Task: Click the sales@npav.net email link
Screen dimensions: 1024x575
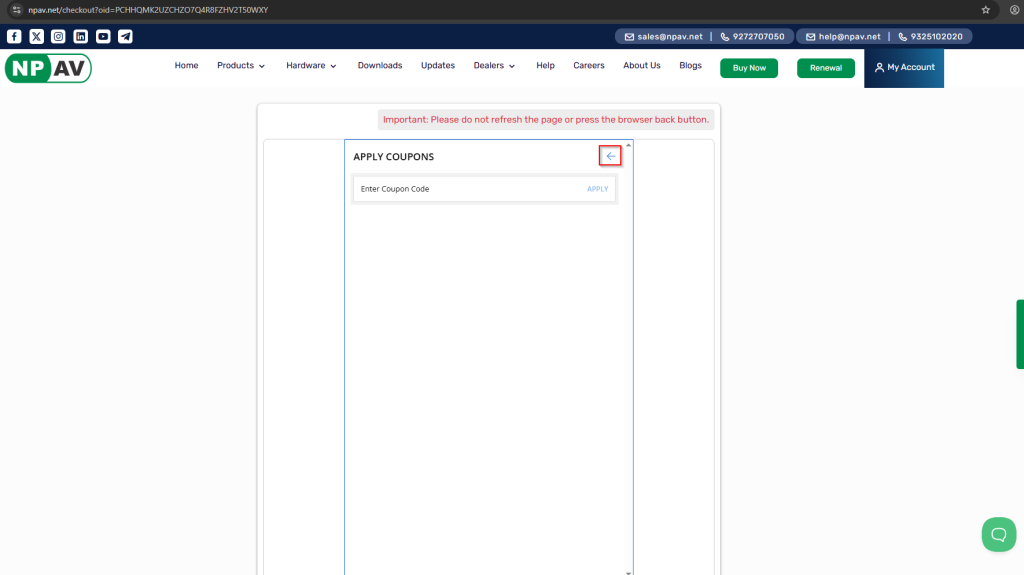Action: 663,36
